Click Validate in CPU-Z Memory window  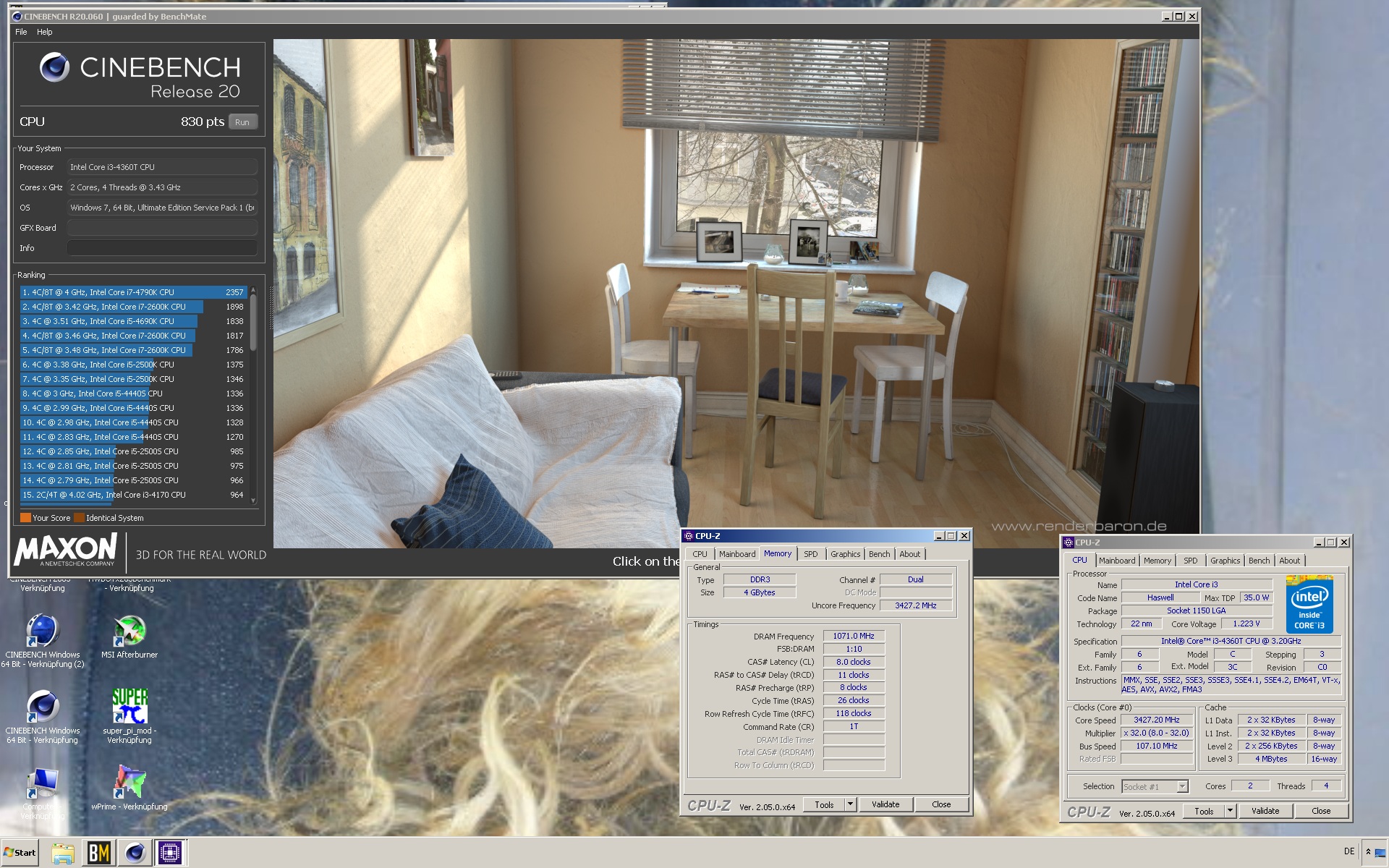tap(885, 804)
